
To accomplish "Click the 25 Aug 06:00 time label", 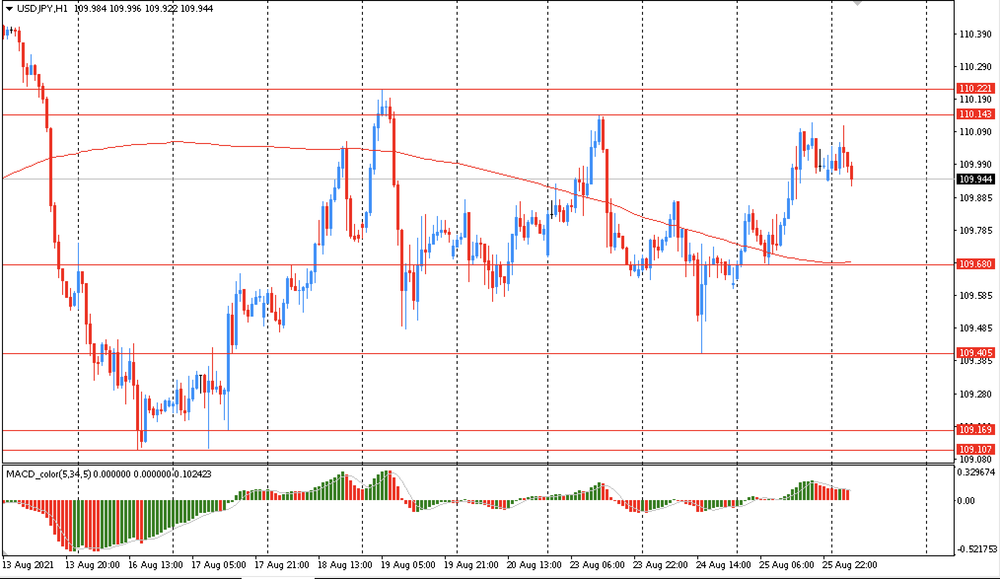I will pos(786,565).
